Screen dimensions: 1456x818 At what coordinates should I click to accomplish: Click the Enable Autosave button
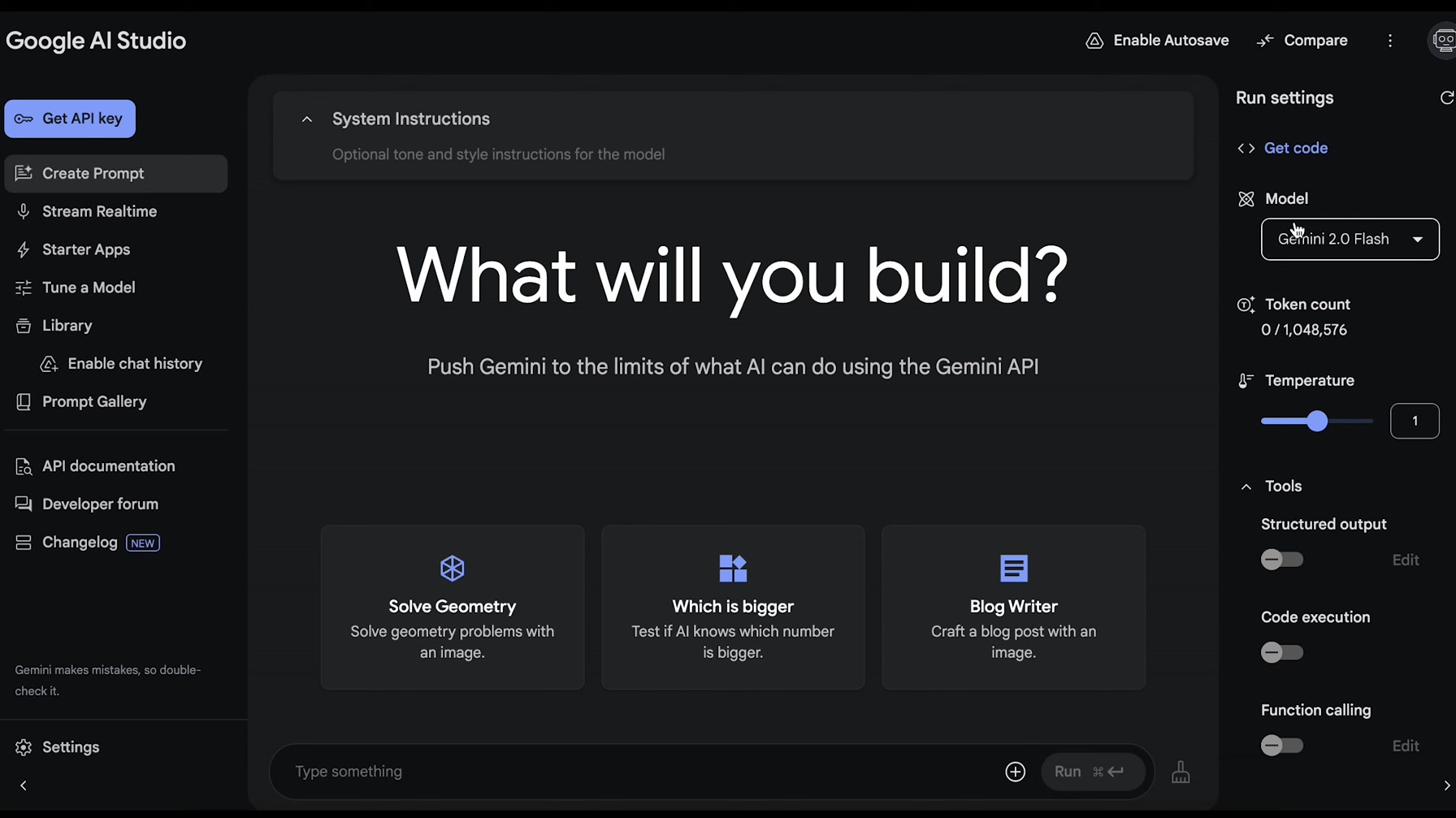[1157, 41]
